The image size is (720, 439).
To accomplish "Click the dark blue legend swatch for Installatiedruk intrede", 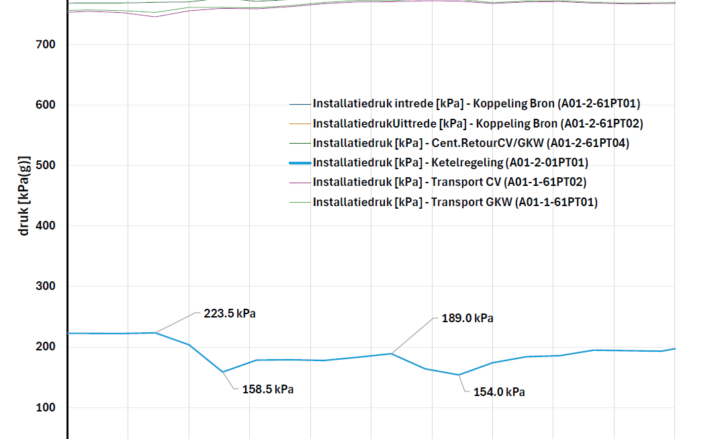I will (x=300, y=104).
